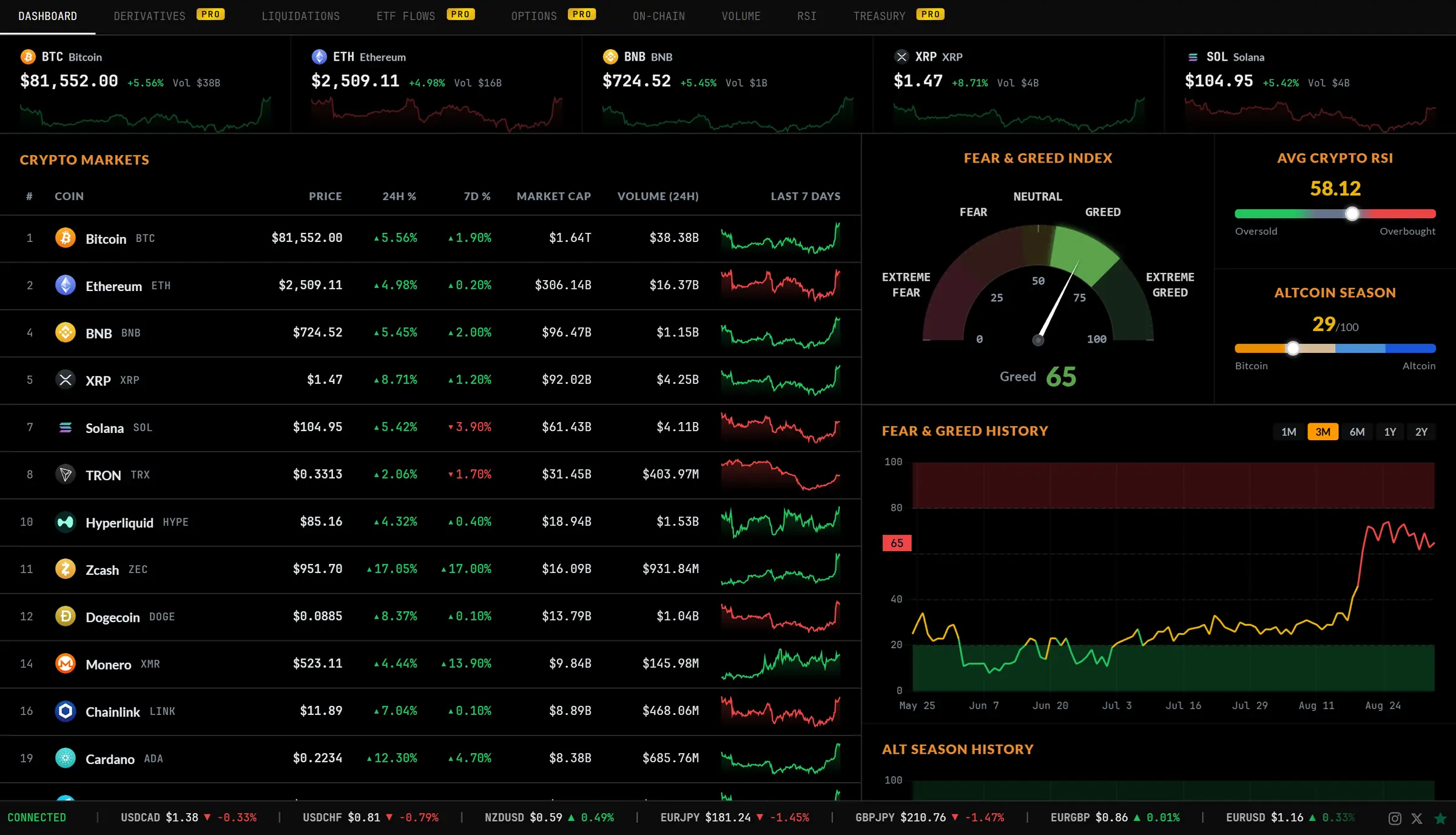Click the NZDUSD ticker in footer
This screenshot has height=835, width=1456.
(x=549, y=817)
